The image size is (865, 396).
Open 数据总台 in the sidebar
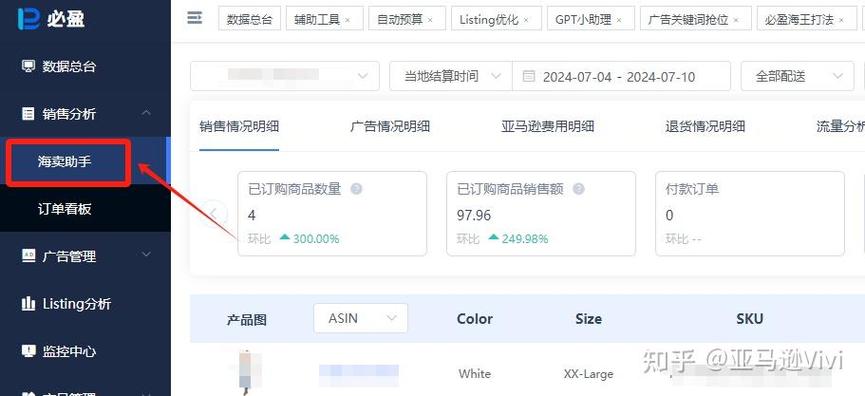pyautogui.click(x=70, y=67)
